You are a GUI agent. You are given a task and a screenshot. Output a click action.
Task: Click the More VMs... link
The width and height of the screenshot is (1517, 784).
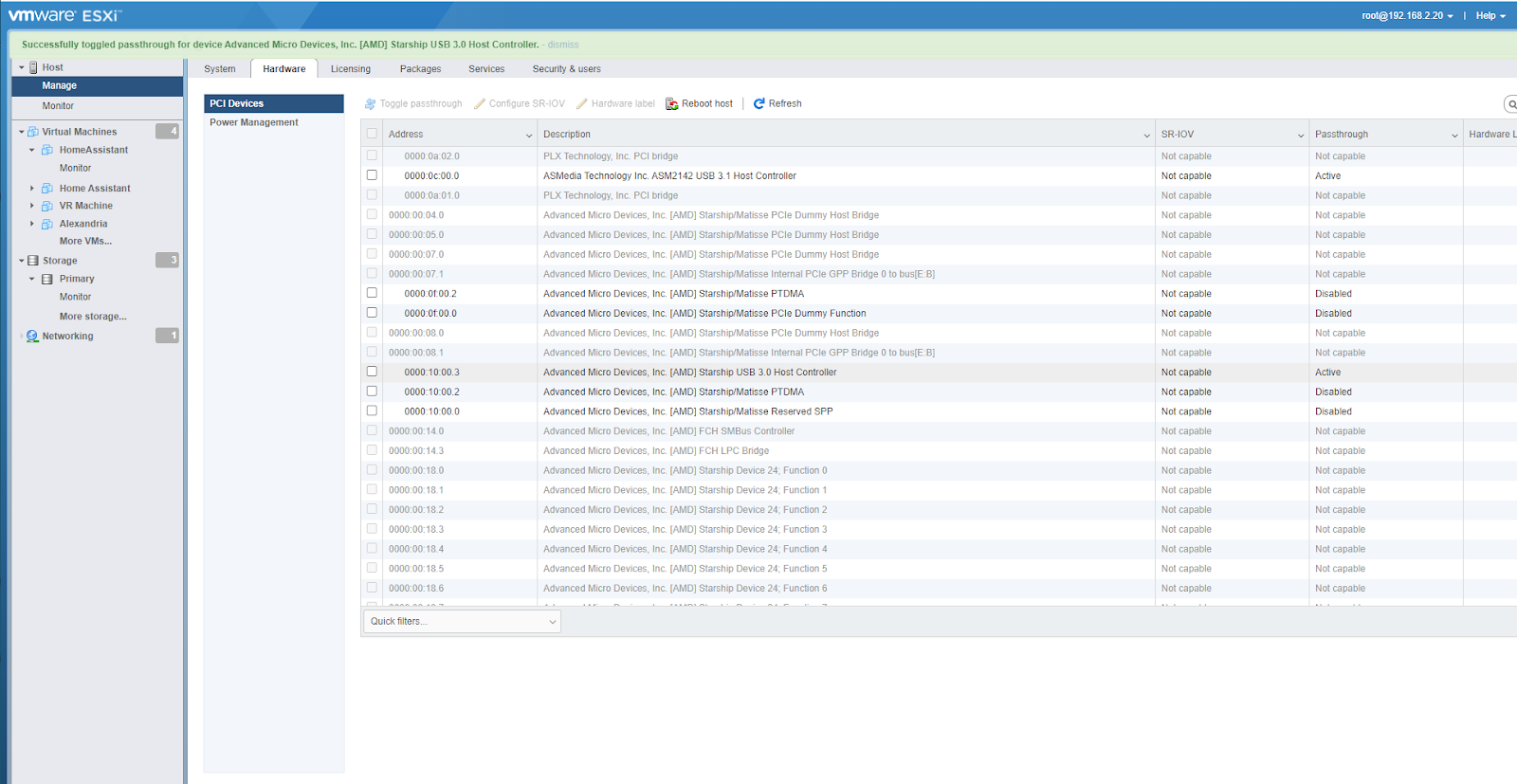85,241
